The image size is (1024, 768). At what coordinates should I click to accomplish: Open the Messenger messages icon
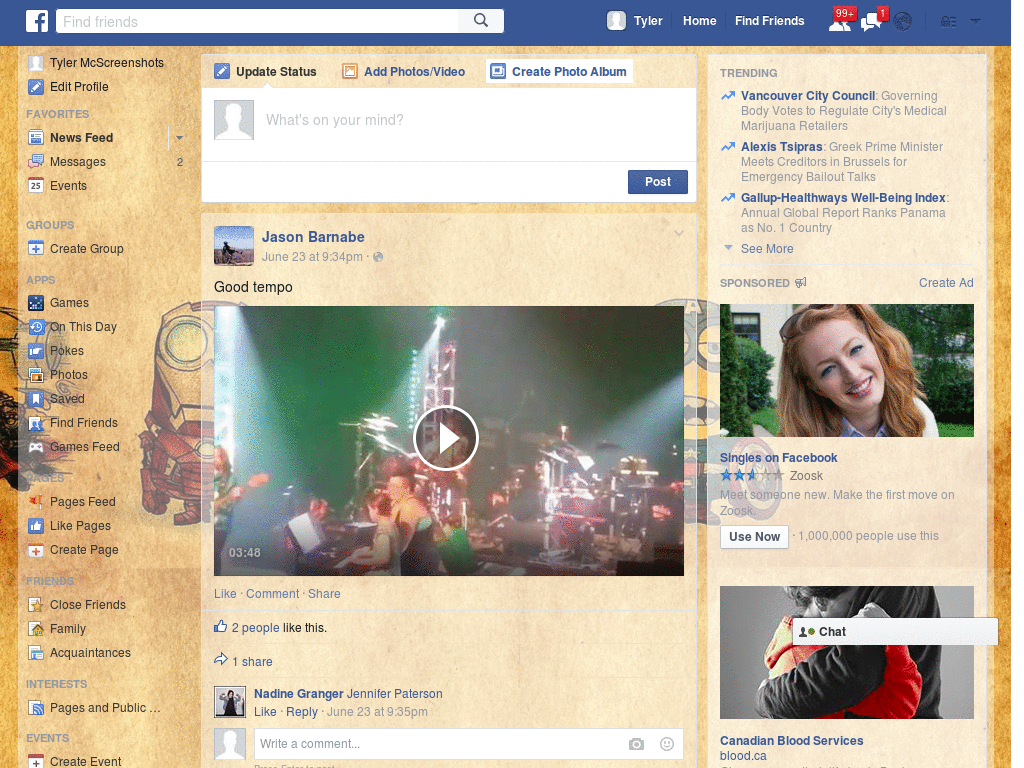(869, 20)
